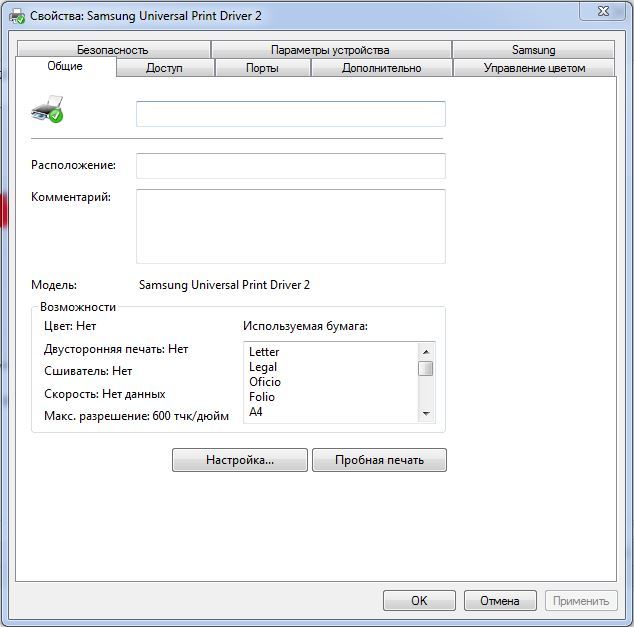
Task: Click the Настройка... button
Action: pos(240,460)
